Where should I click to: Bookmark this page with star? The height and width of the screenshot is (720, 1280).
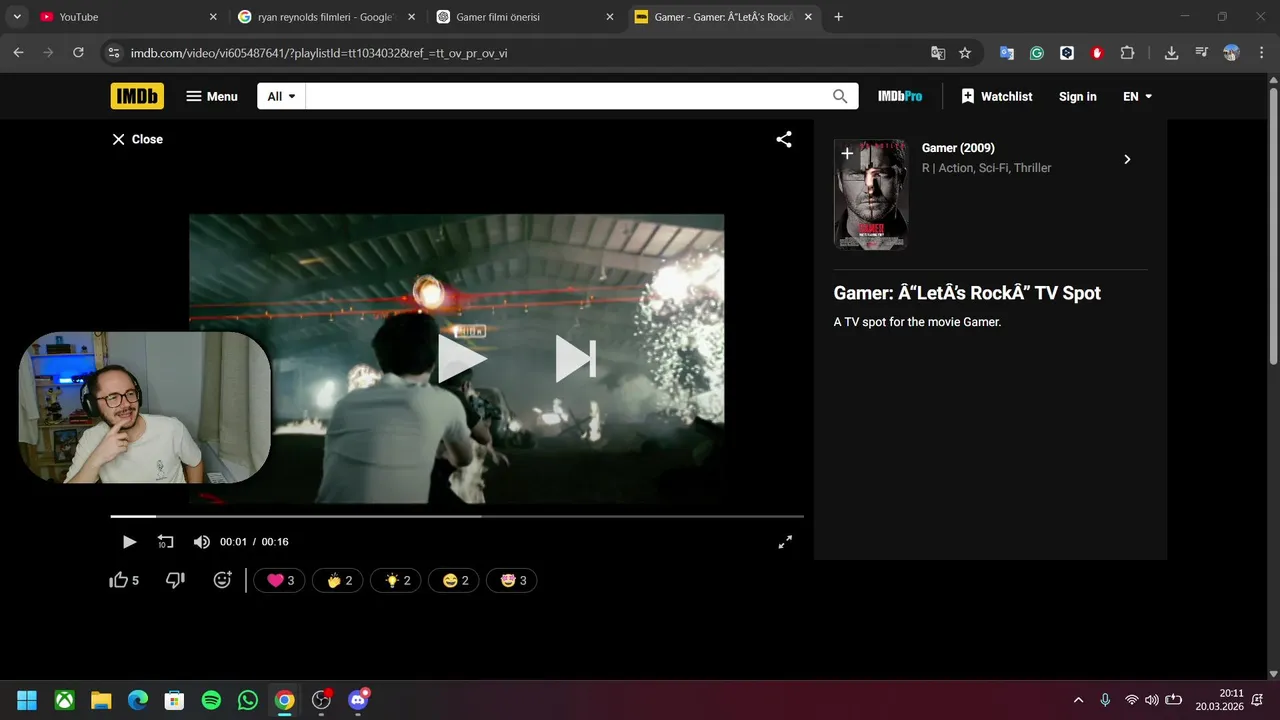965,53
